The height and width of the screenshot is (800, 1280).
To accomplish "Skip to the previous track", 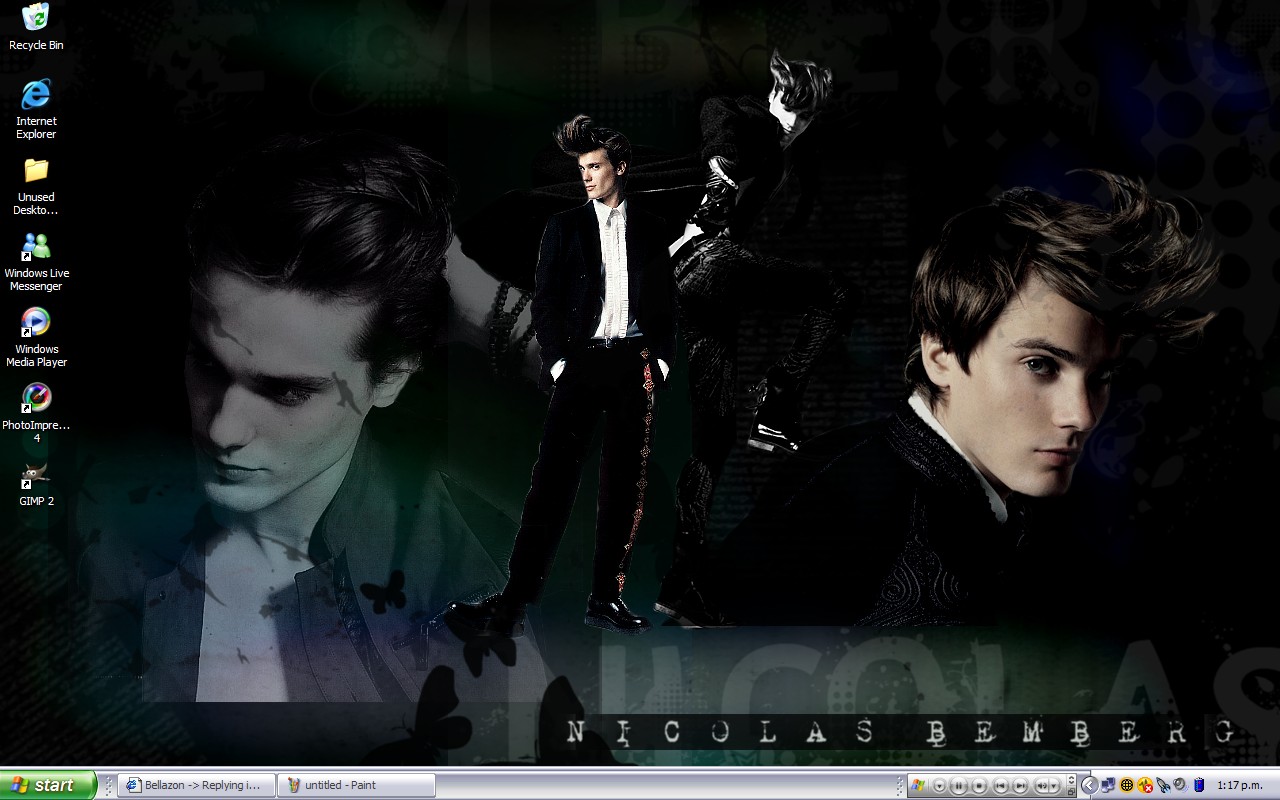I will pyautogui.click(x=1001, y=786).
